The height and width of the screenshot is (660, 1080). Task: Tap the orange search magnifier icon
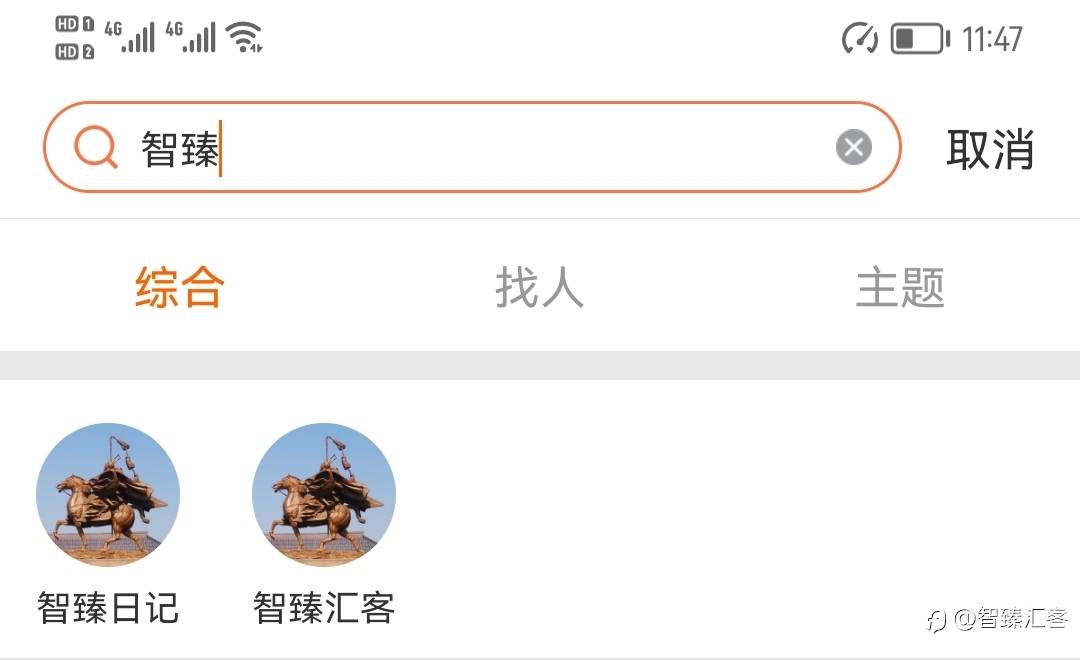point(96,147)
